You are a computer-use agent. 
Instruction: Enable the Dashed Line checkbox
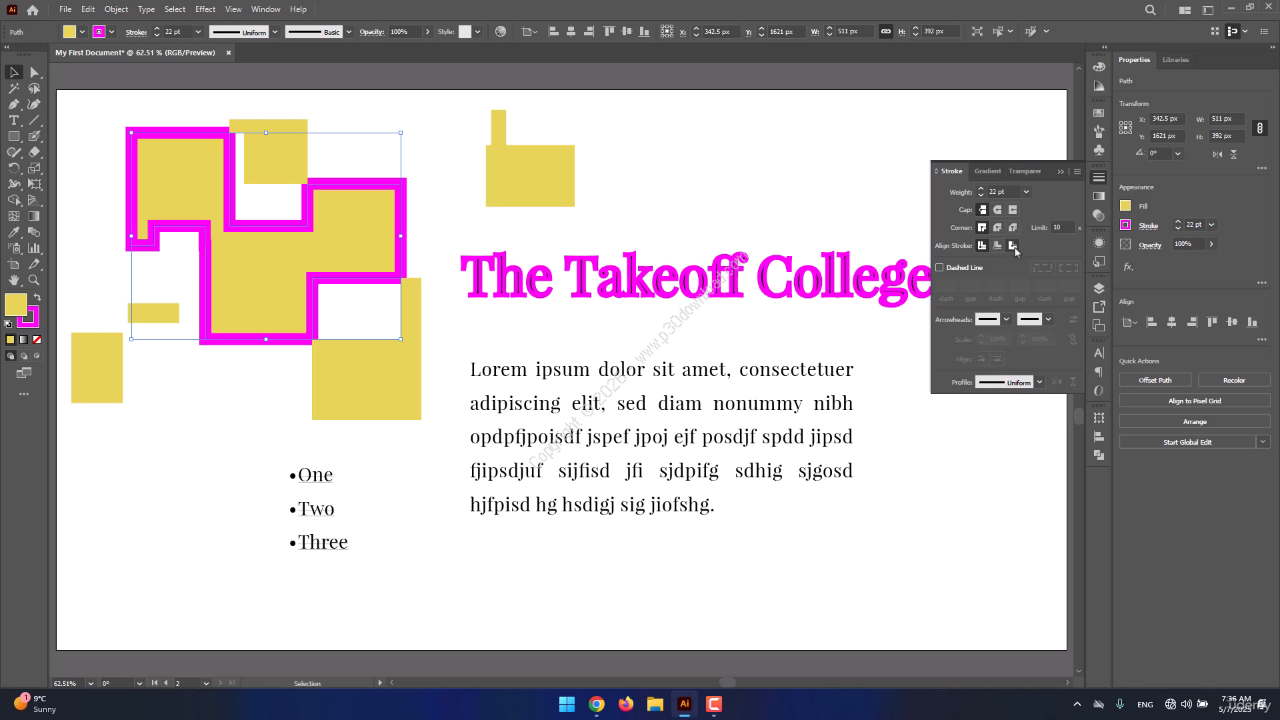pyautogui.click(x=939, y=268)
